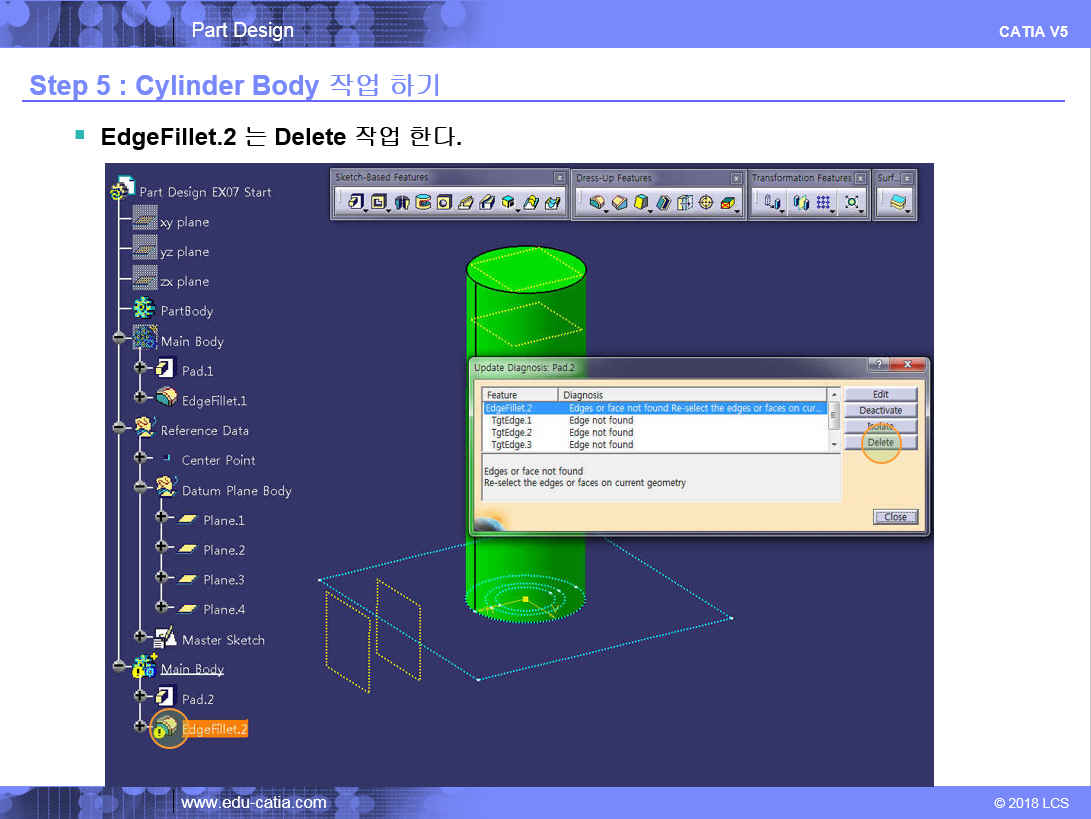1091x819 pixels.
Task: Click the Delete button in Update Diagnosis
Action: [880, 443]
